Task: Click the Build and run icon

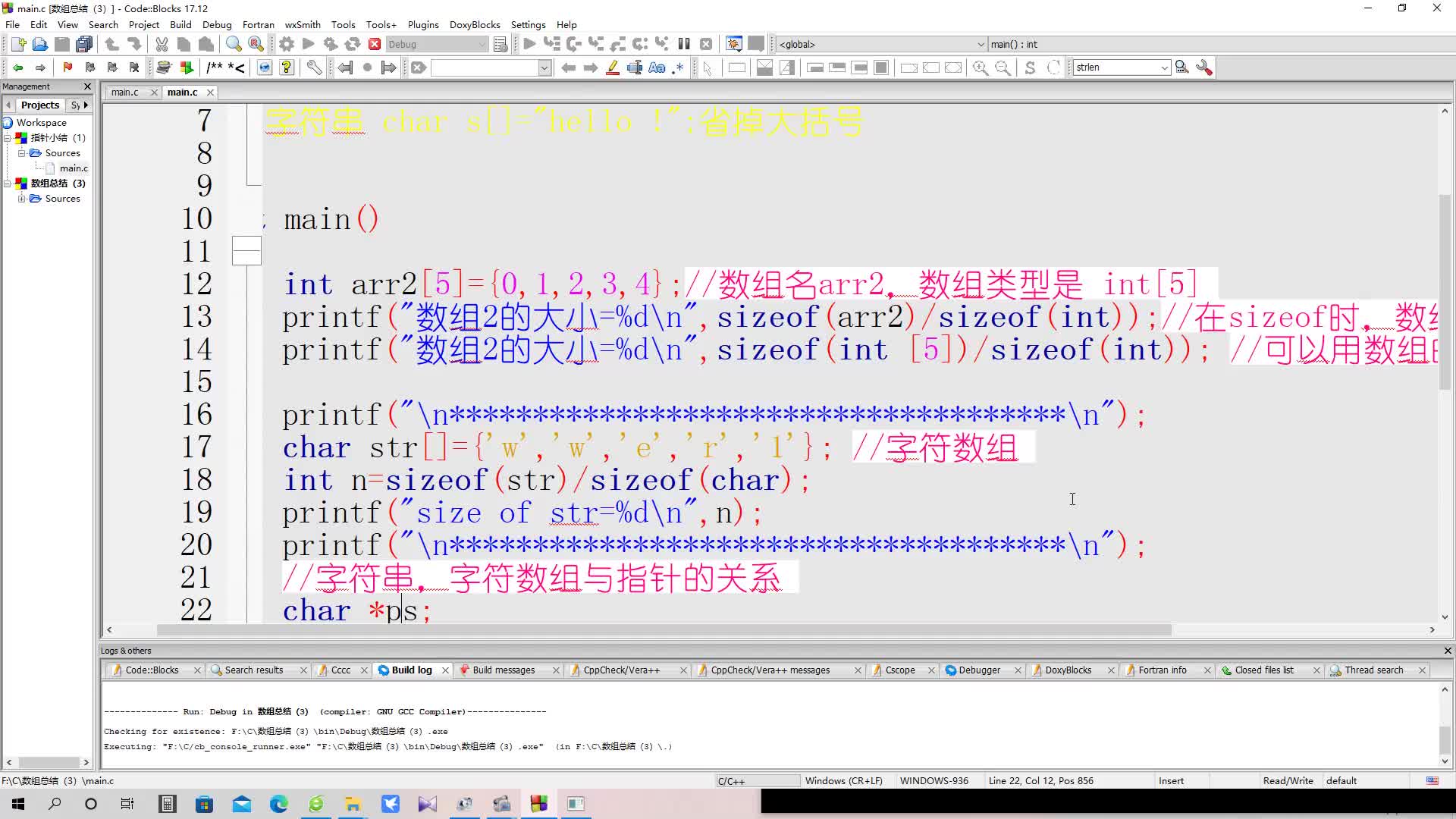Action: tap(331, 44)
